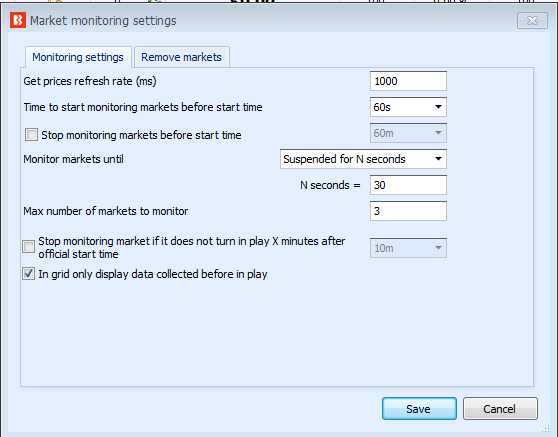Toggle stop monitoring if not in play checkbox
The height and width of the screenshot is (437, 558).
(28, 246)
